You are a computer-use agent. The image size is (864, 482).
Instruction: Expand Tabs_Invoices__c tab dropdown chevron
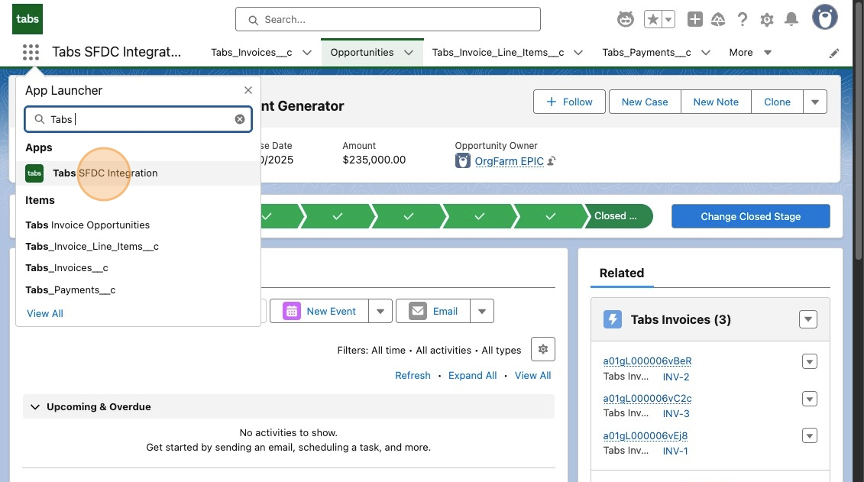coord(307,52)
